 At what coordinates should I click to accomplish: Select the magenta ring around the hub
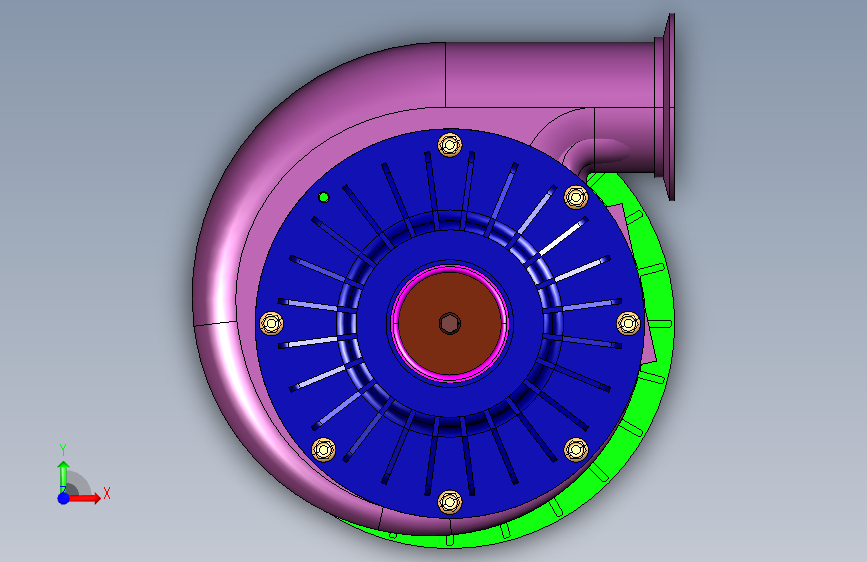(x=450, y=268)
